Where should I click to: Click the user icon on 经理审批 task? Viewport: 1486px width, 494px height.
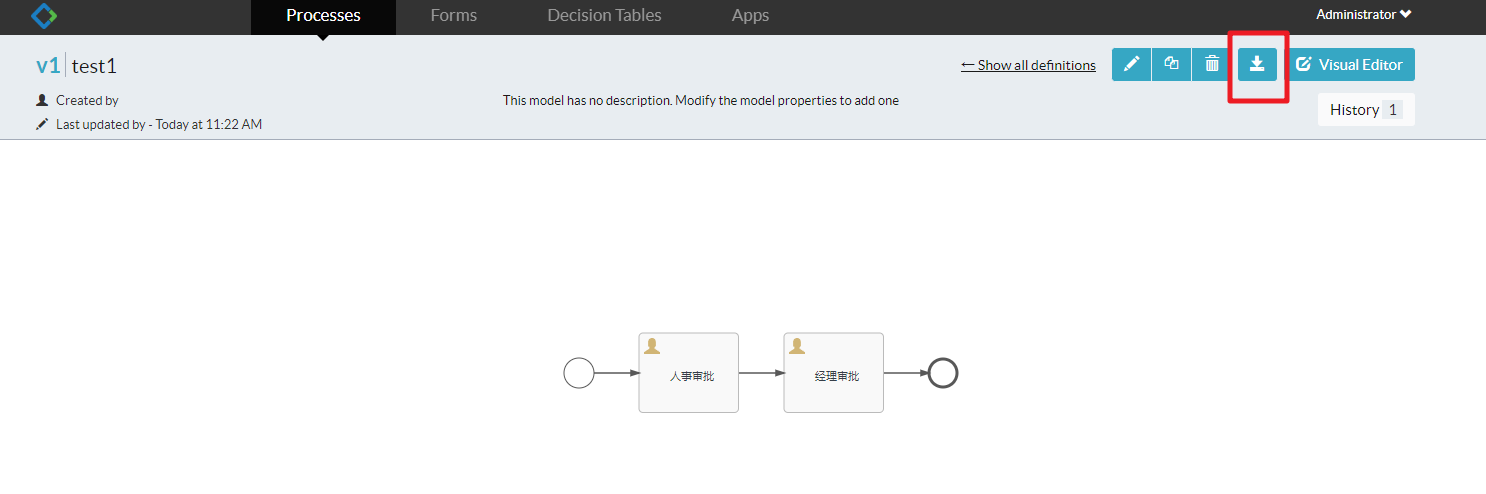(x=797, y=346)
